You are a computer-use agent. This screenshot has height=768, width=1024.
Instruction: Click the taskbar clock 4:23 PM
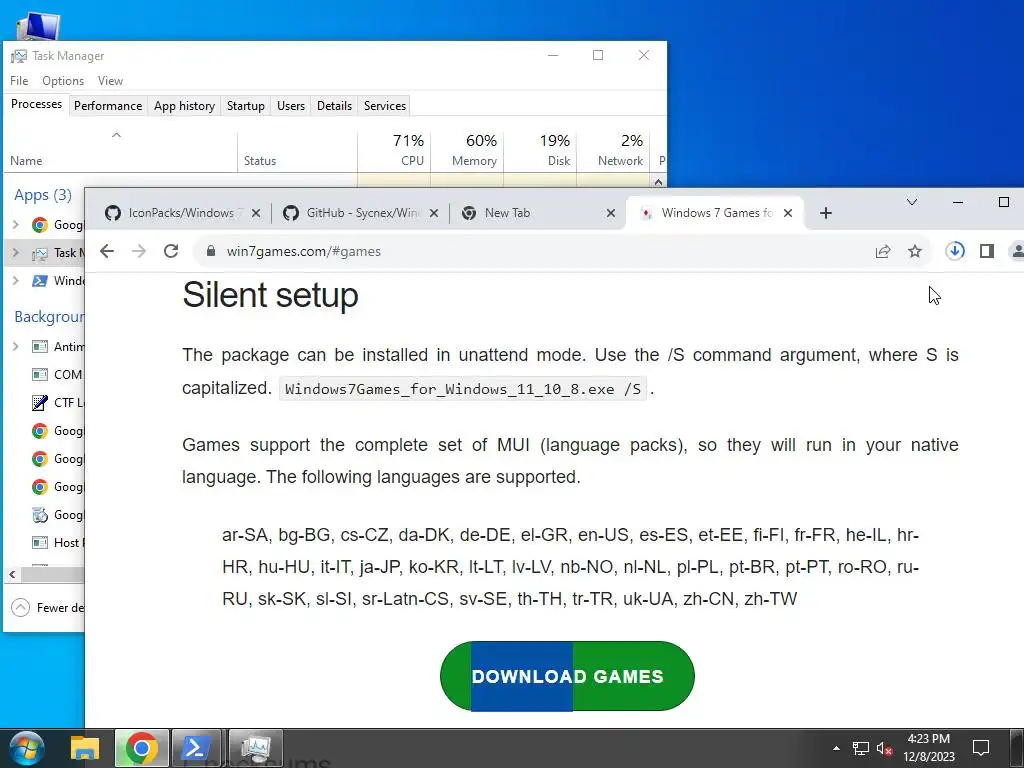coord(929,748)
